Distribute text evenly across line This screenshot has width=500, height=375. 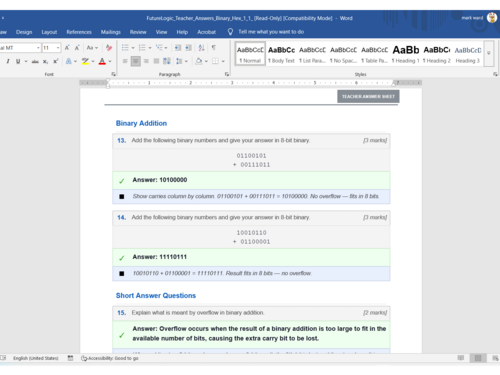[x=167, y=61]
